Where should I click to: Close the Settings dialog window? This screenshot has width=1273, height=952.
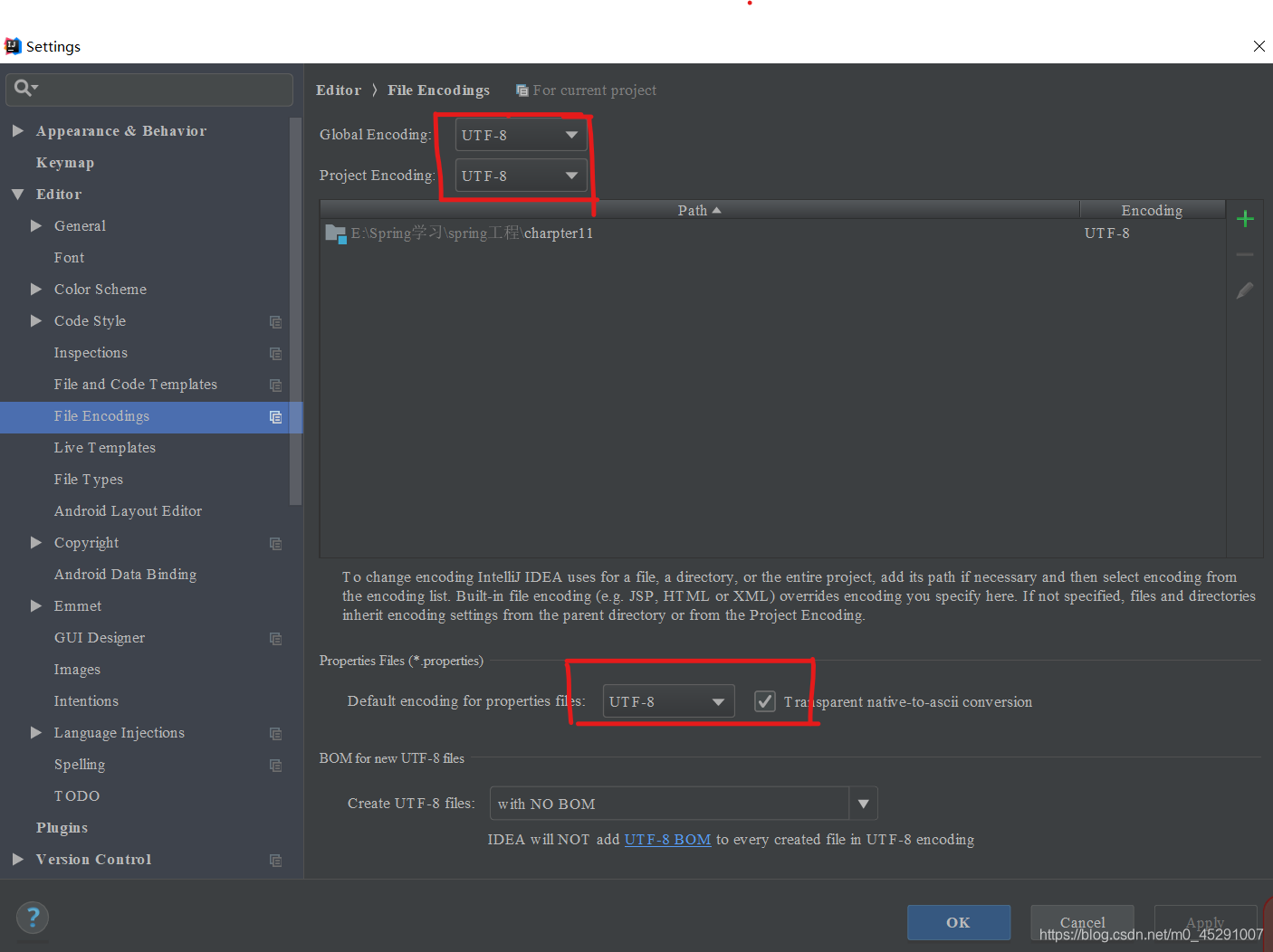(x=1259, y=46)
